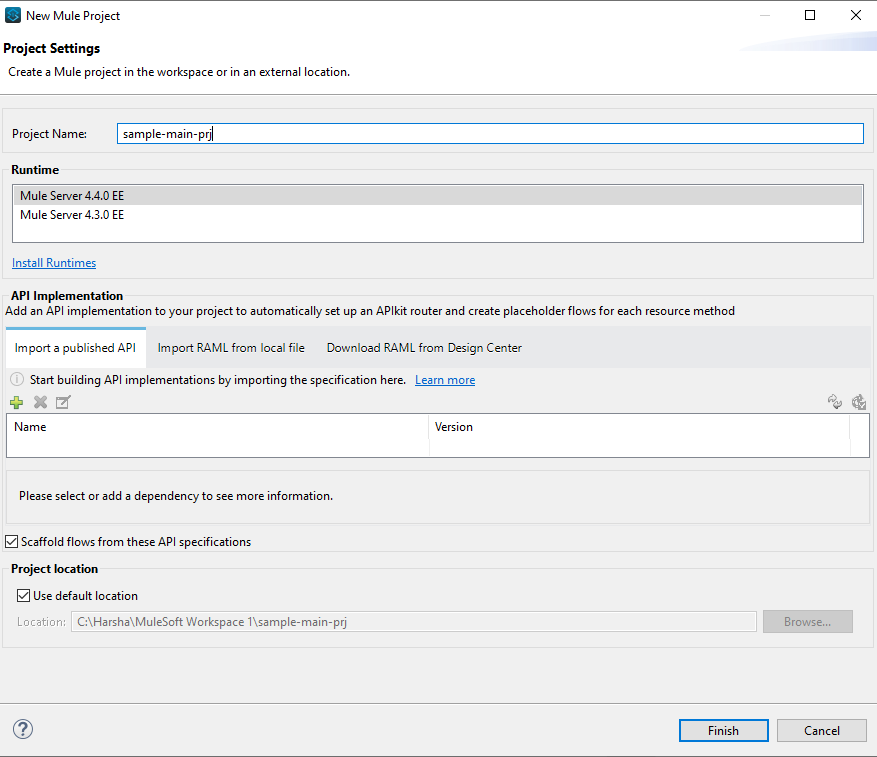The image size is (877, 757).
Task: Click the Finish button
Action: click(723, 730)
